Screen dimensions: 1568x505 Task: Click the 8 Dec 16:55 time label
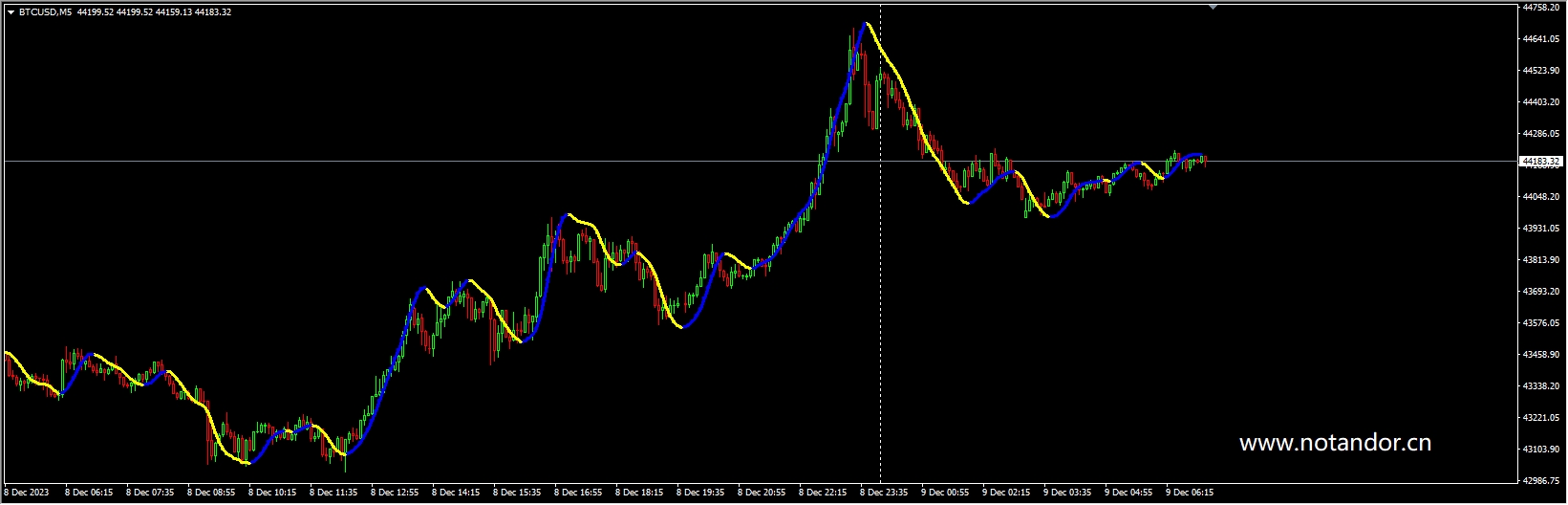(x=578, y=494)
